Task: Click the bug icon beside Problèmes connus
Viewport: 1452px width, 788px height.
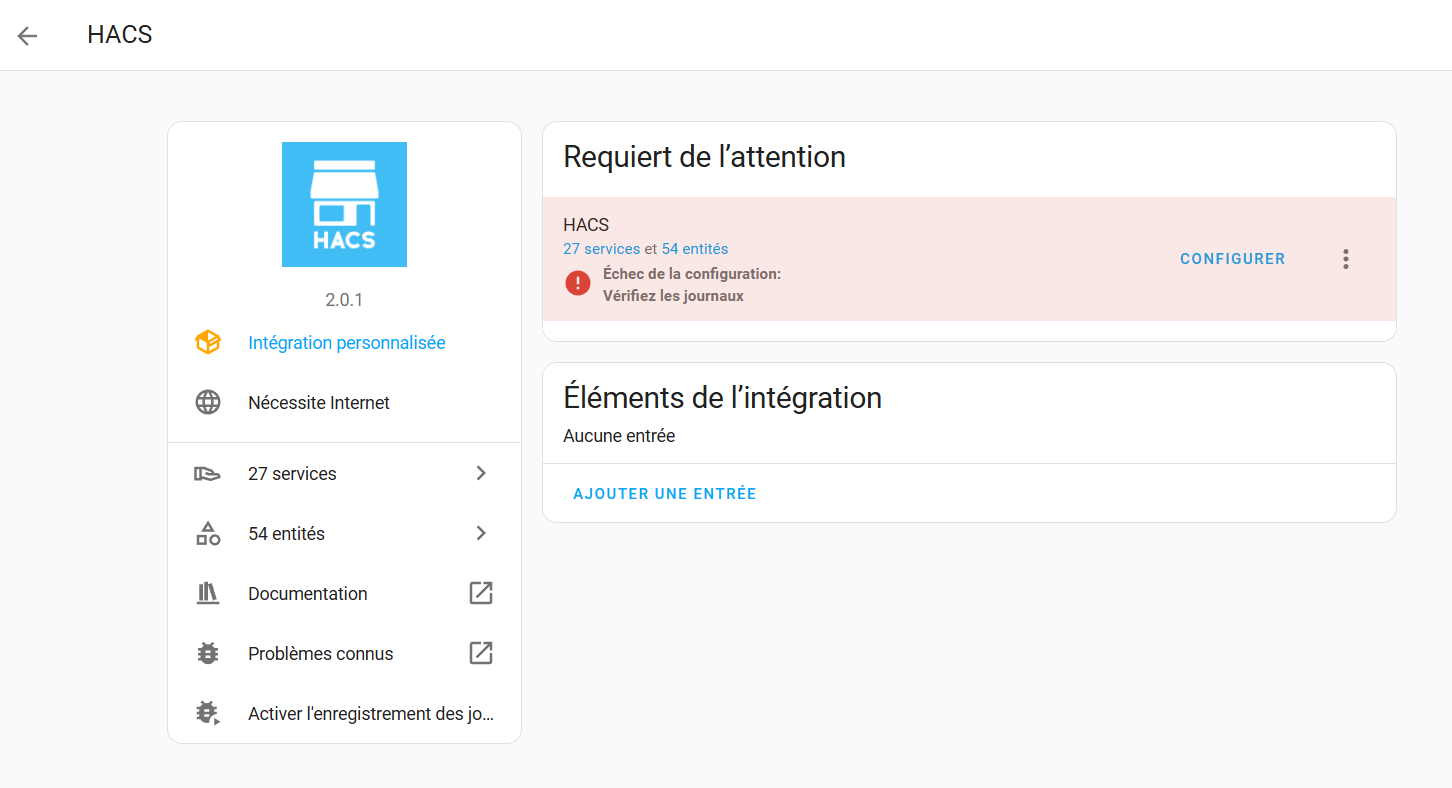Action: (x=207, y=653)
